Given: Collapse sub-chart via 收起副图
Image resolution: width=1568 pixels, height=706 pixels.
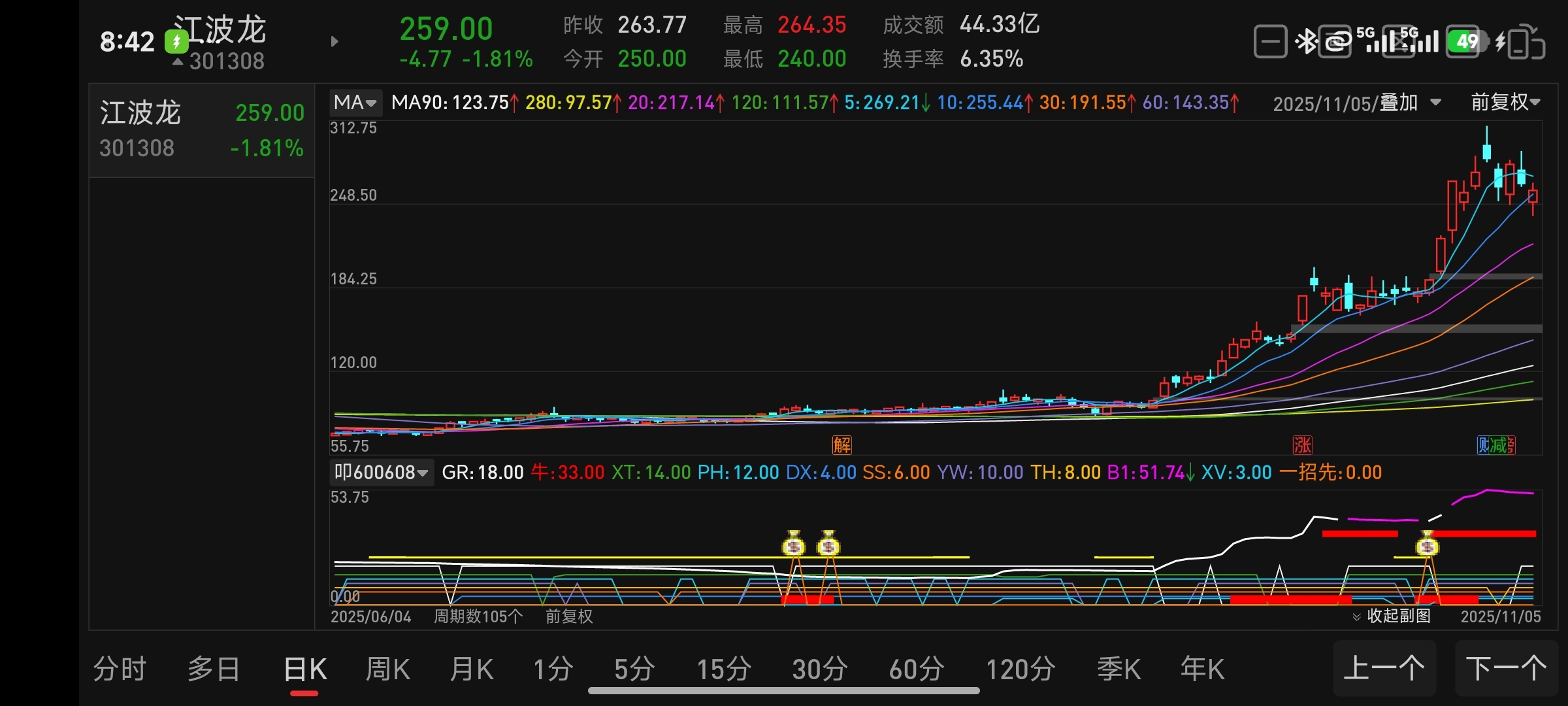Looking at the screenshot, I should [1392, 616].
